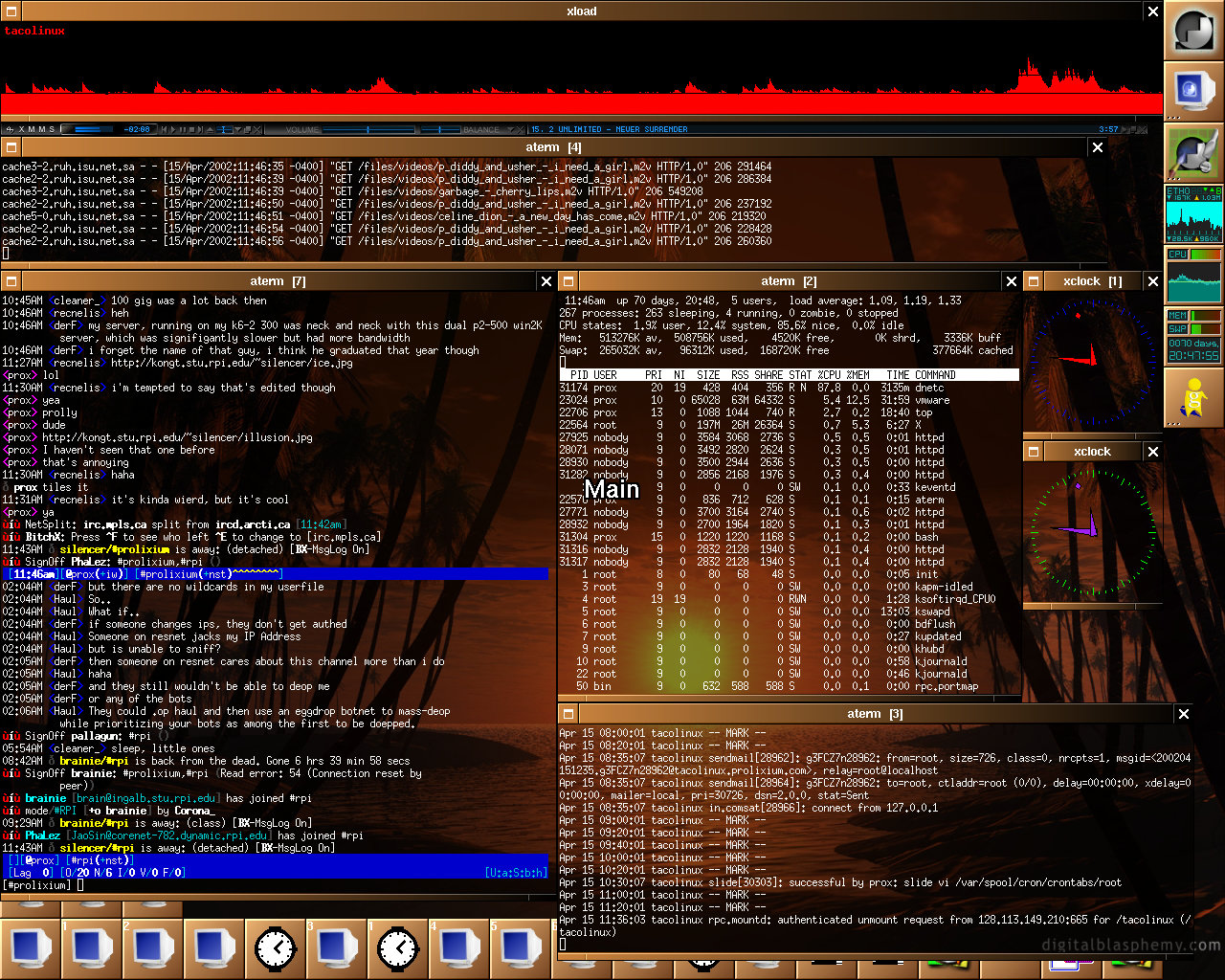Click the XMMS track title '2 UNLIMITED - NEVER SURRENDER'
This screenshot has height=980, width=1225.
click(616, 129)
